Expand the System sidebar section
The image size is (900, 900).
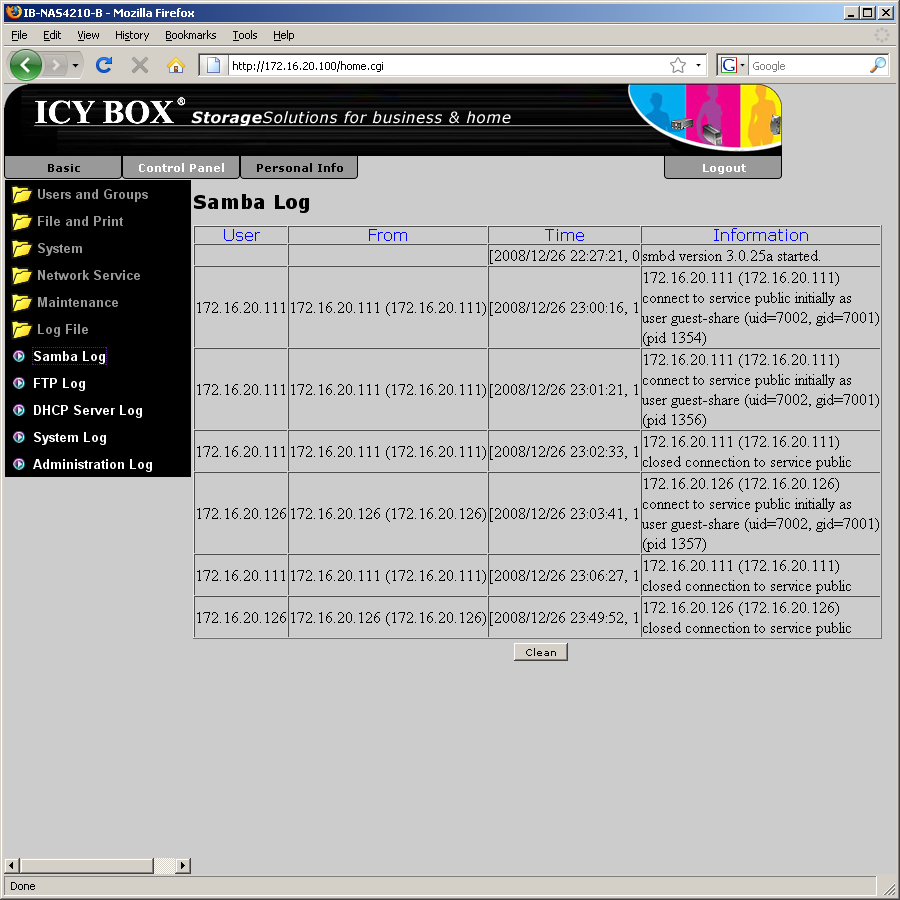[60, 249]
